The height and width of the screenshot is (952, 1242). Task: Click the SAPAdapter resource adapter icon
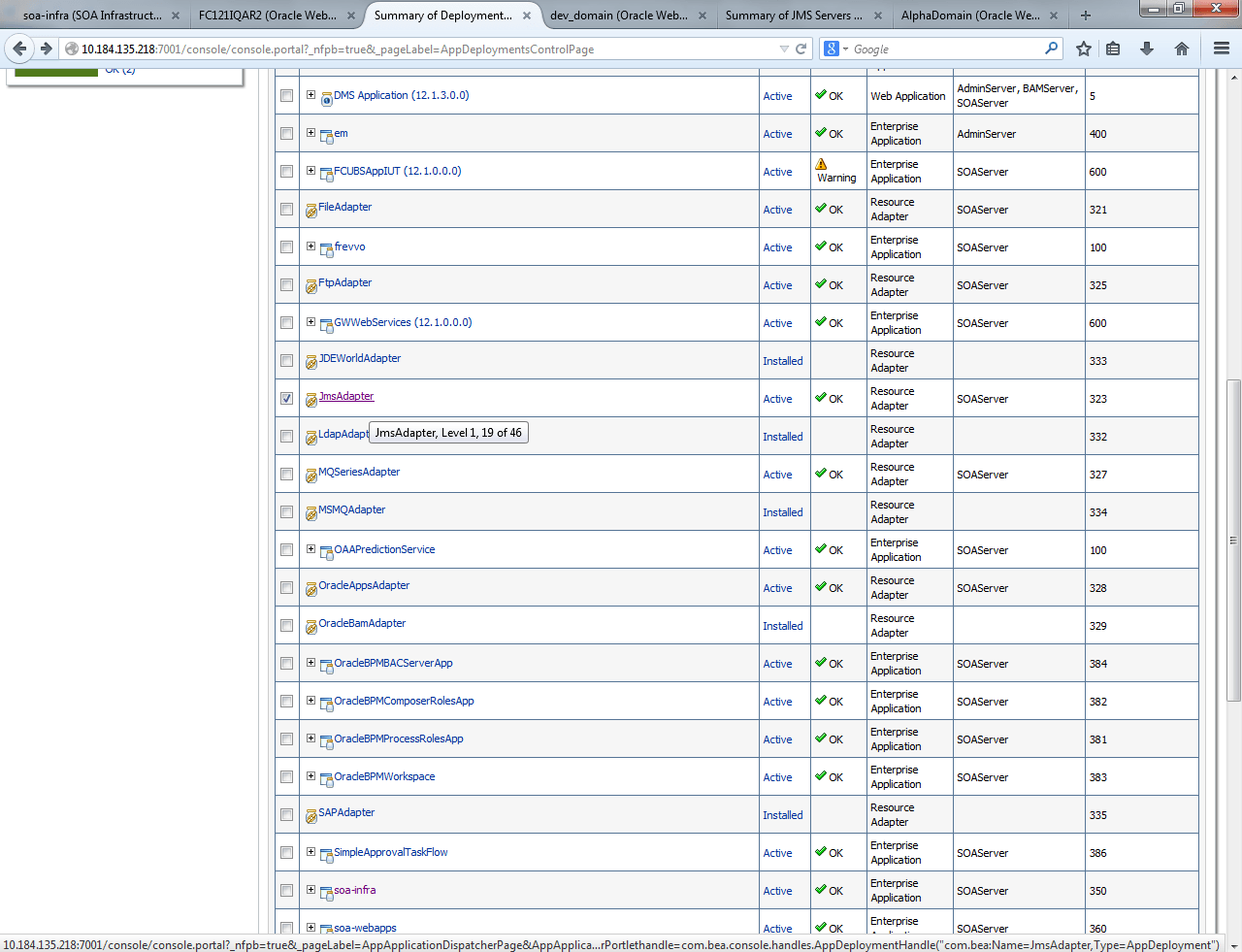(311, 816)
